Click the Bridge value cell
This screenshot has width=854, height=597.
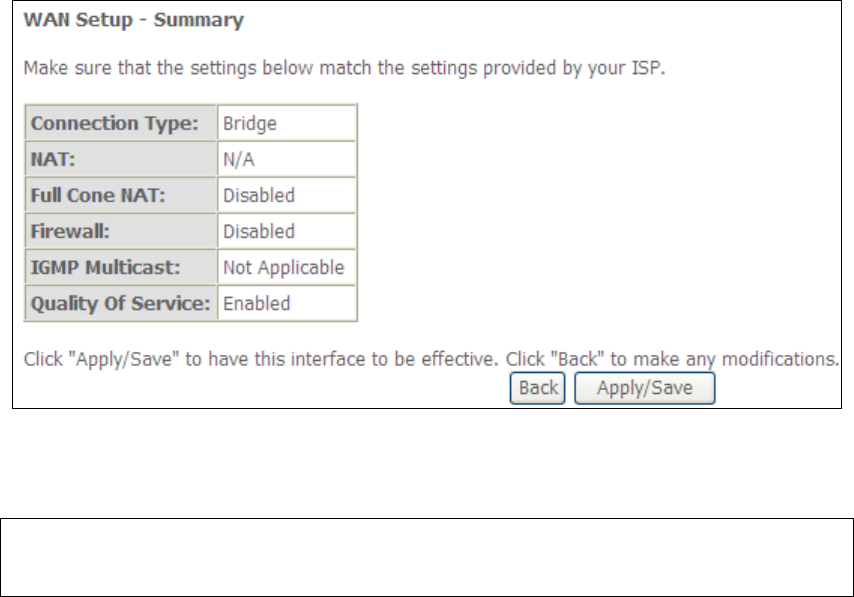(286, 124)
